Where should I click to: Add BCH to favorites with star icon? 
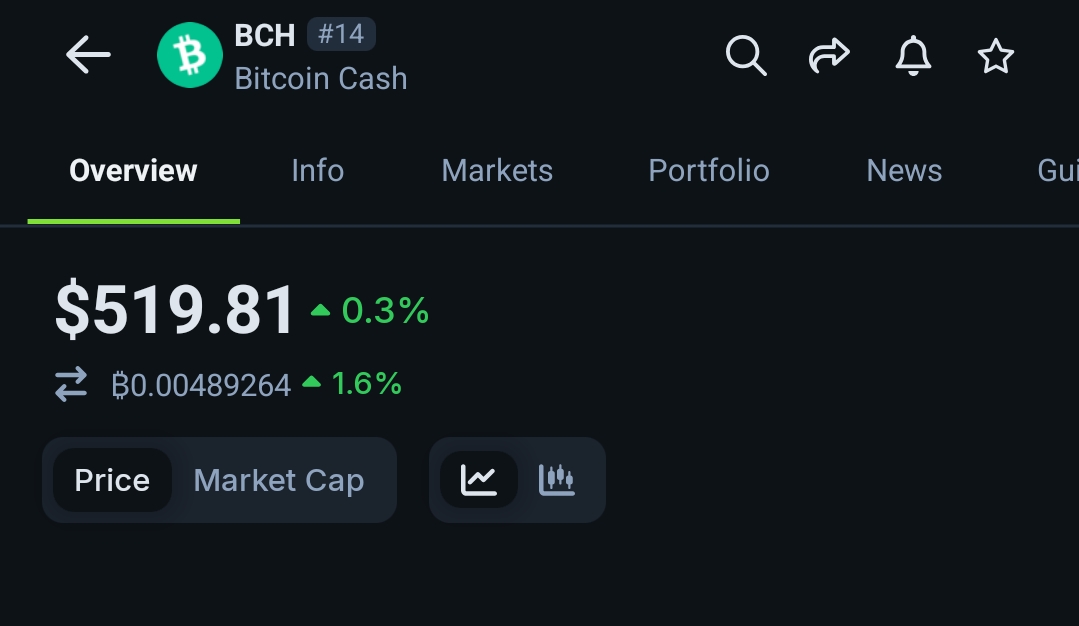[996, 56]
